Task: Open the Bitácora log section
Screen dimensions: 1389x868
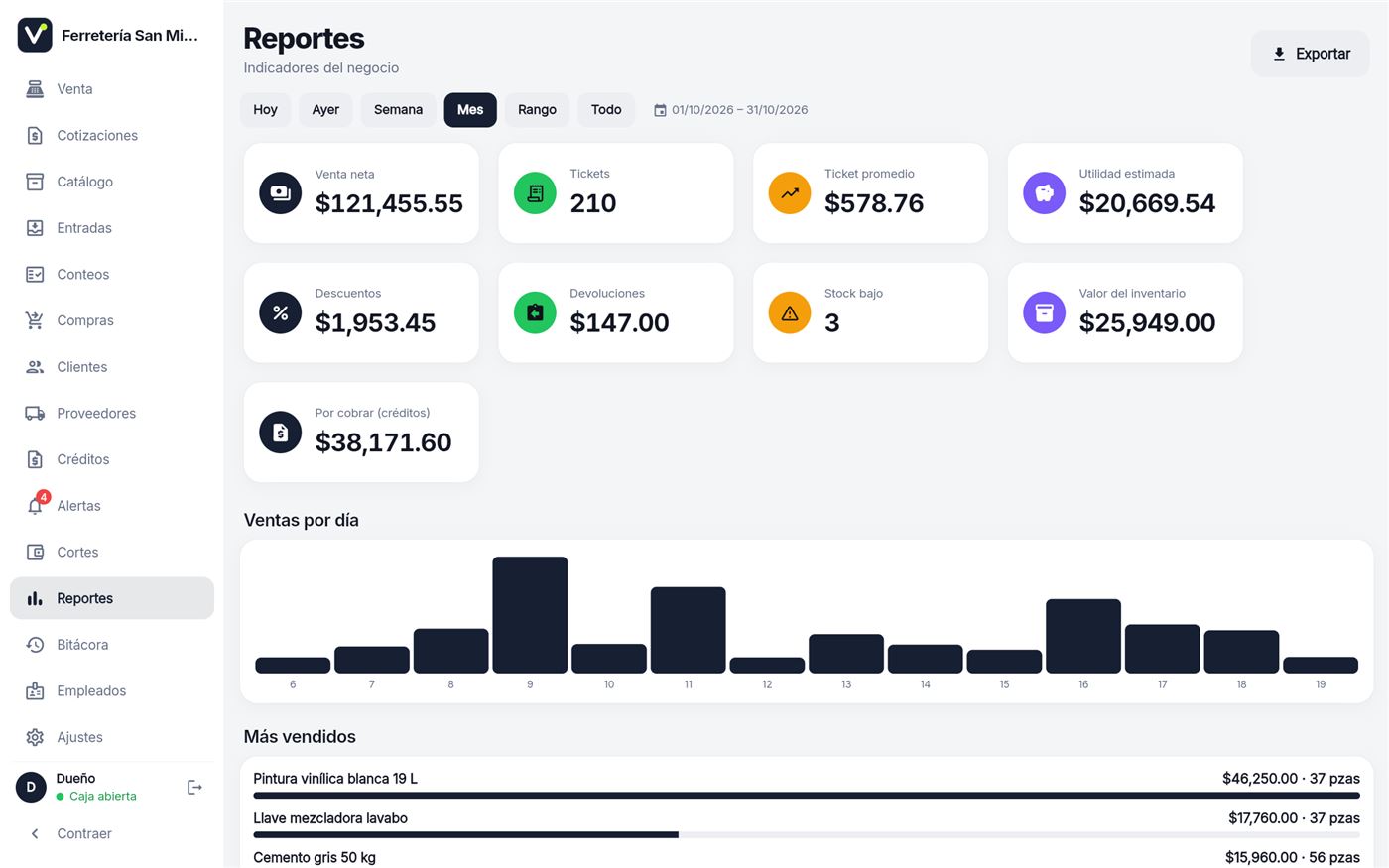Action: (x=112, y=645)
